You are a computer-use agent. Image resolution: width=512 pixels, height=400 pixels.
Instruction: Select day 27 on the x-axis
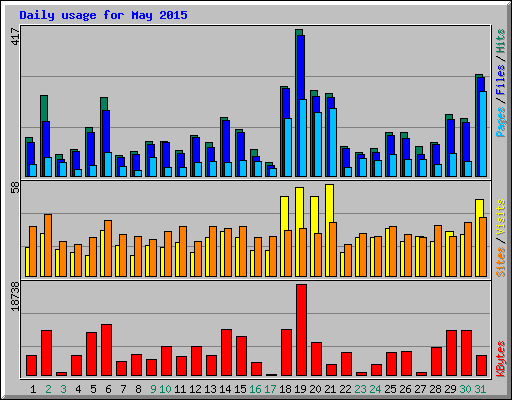(420, 389)
